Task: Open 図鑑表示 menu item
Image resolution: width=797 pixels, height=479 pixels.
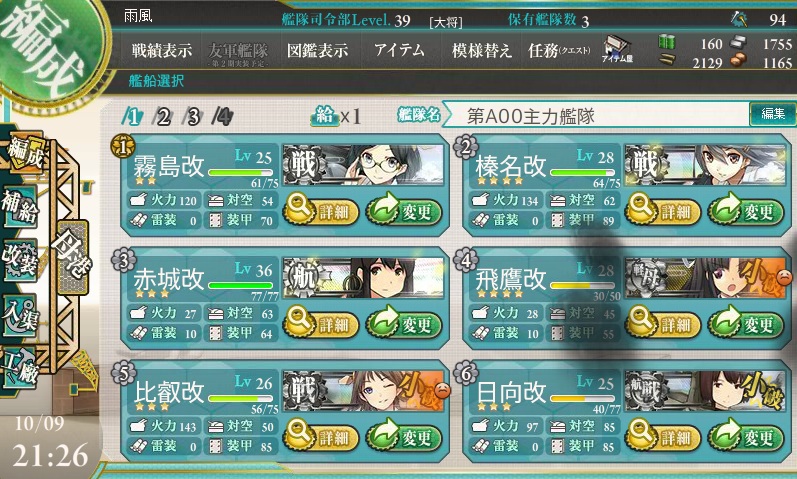Action: [x=318, y=50]
